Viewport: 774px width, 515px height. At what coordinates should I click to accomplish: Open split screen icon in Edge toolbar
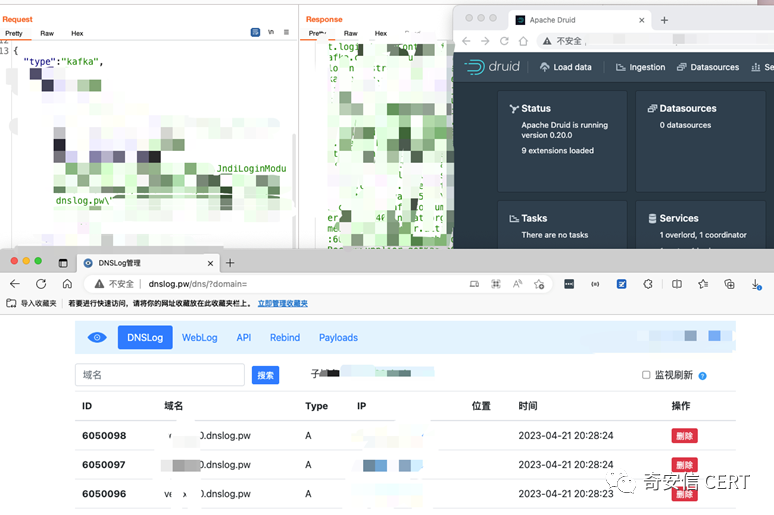677,284
